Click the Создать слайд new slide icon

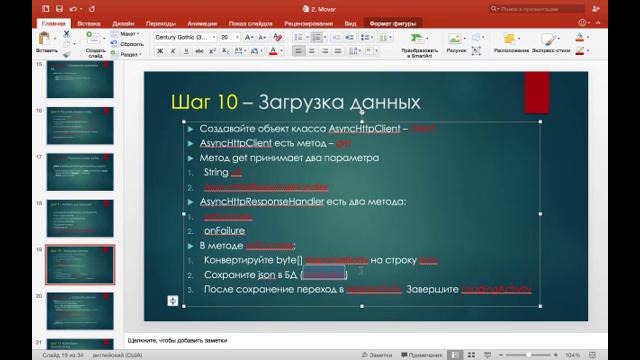point(93,38)
